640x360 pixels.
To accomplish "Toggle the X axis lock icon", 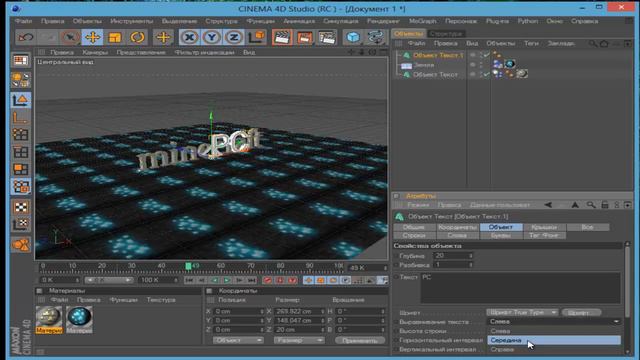I will [189, 37].
